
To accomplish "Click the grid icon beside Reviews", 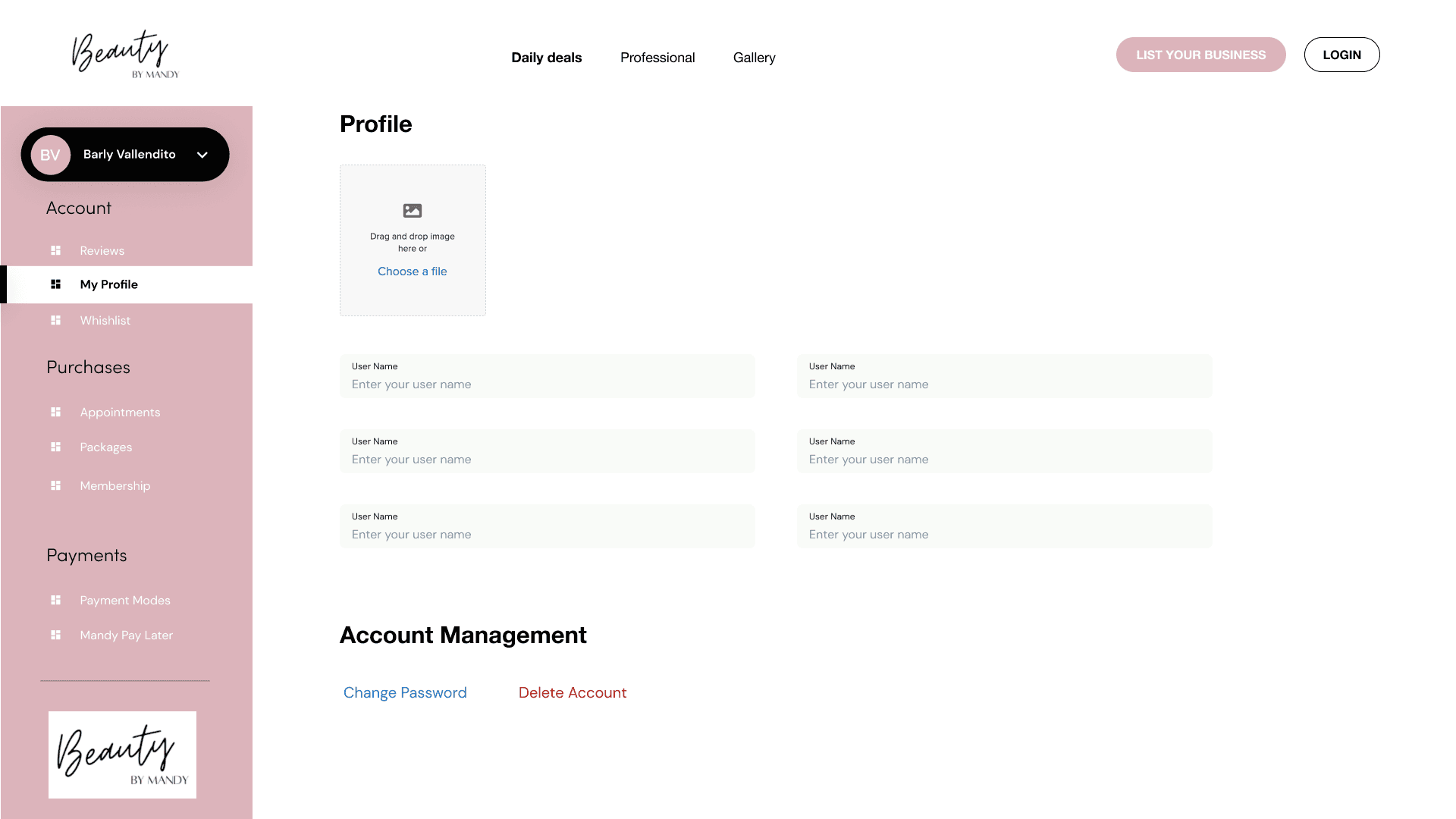I will click(55, 250).
